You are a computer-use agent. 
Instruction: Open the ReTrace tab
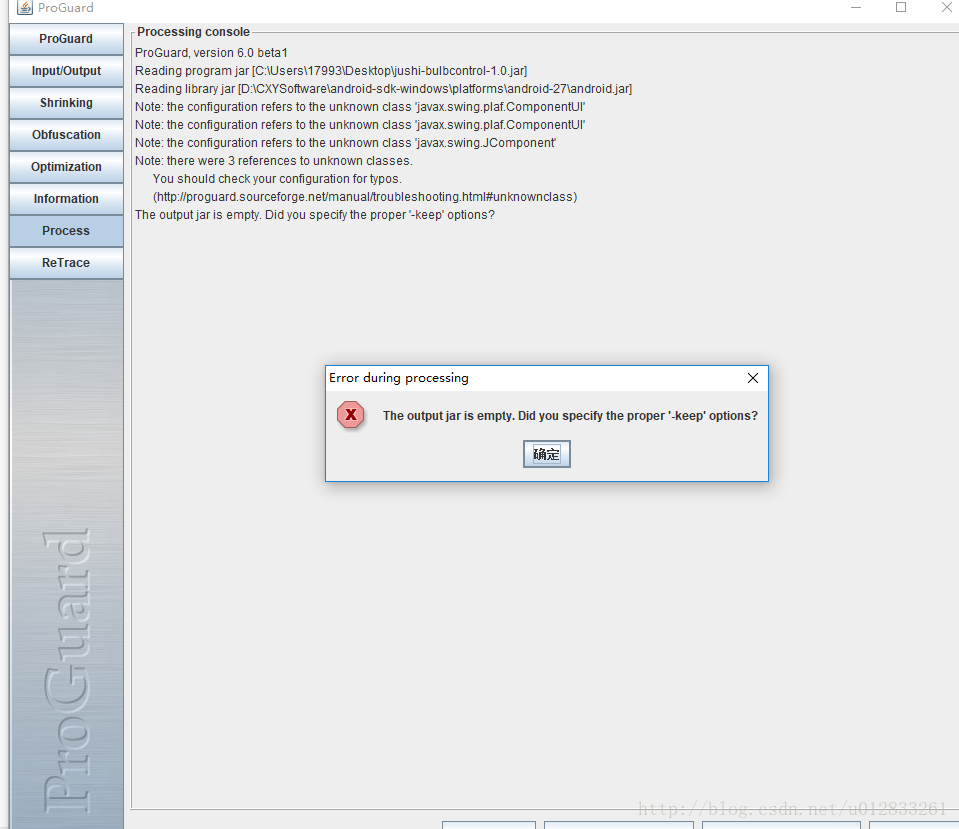(x=66, y=262)
